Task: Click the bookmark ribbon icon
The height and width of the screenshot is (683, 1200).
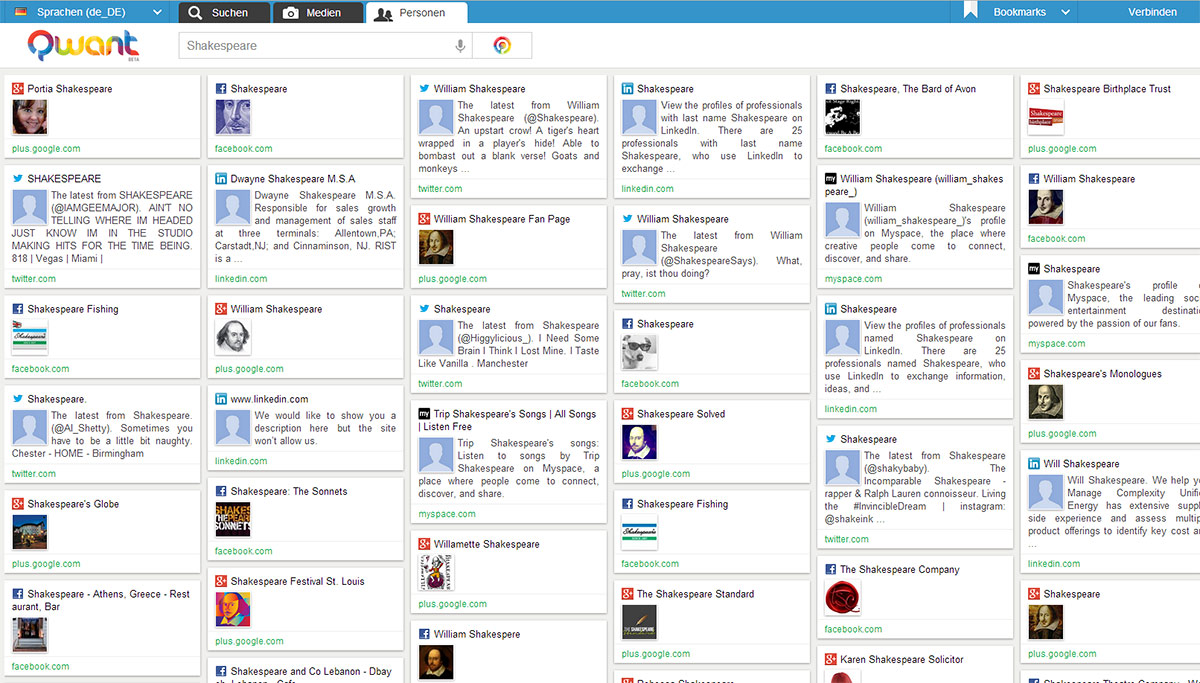Action: click(970, 11)
